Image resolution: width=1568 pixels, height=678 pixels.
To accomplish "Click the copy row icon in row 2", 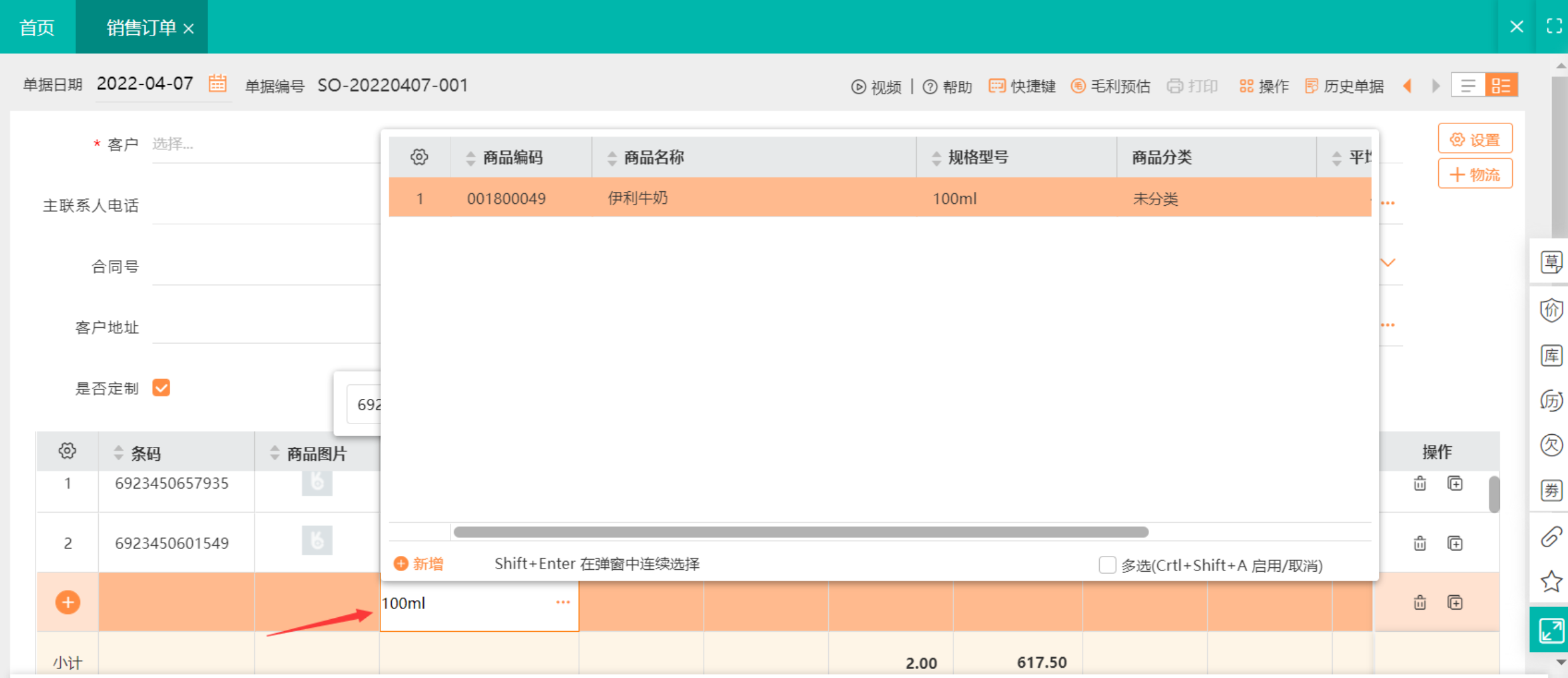I will [x=1455, y=543].
